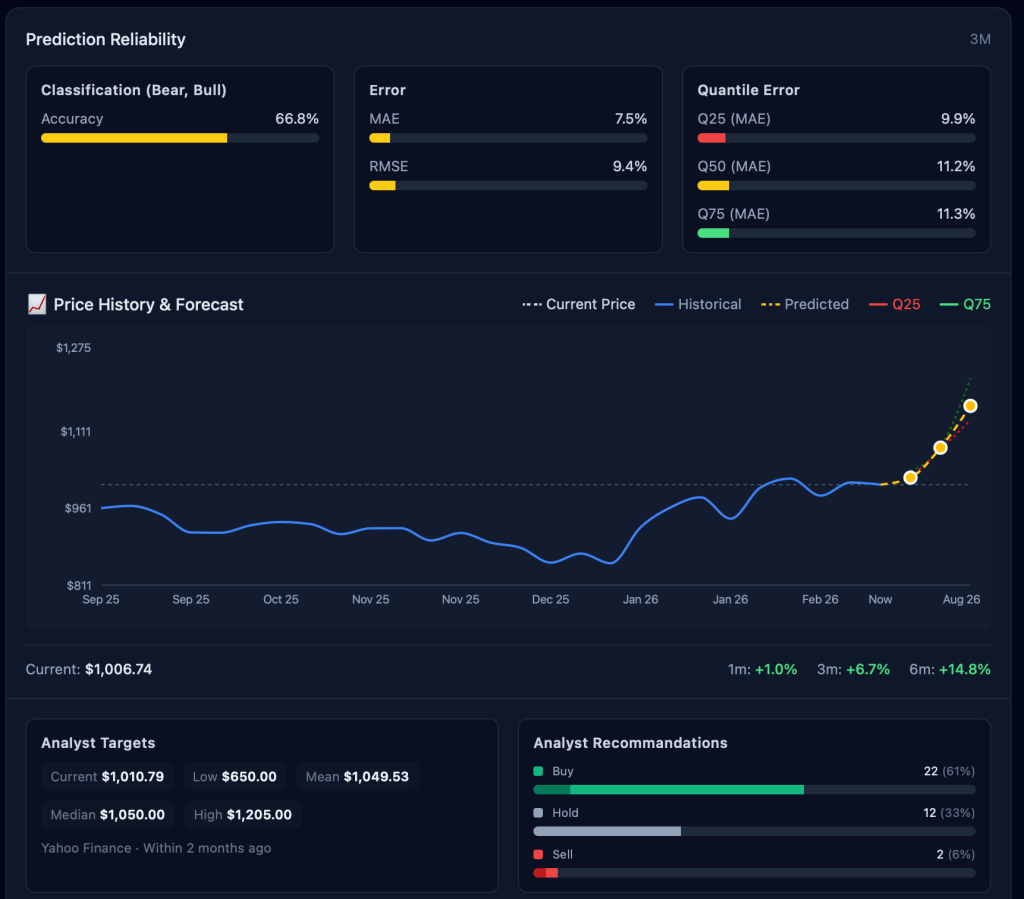The height and width of the screenshot is (899, 1024).
Task: Hide the Predicted series via legend
Action: click(805, 304)
